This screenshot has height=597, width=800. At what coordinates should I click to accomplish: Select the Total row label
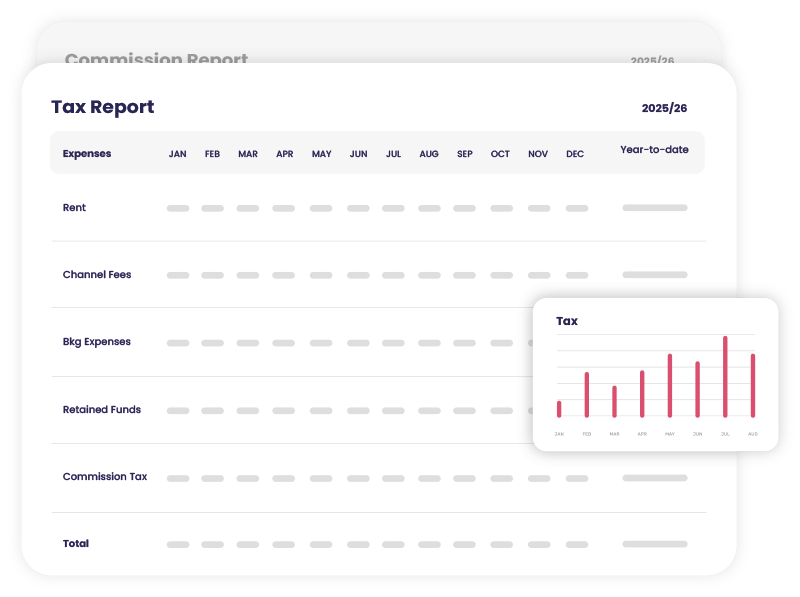coord(76,544)
